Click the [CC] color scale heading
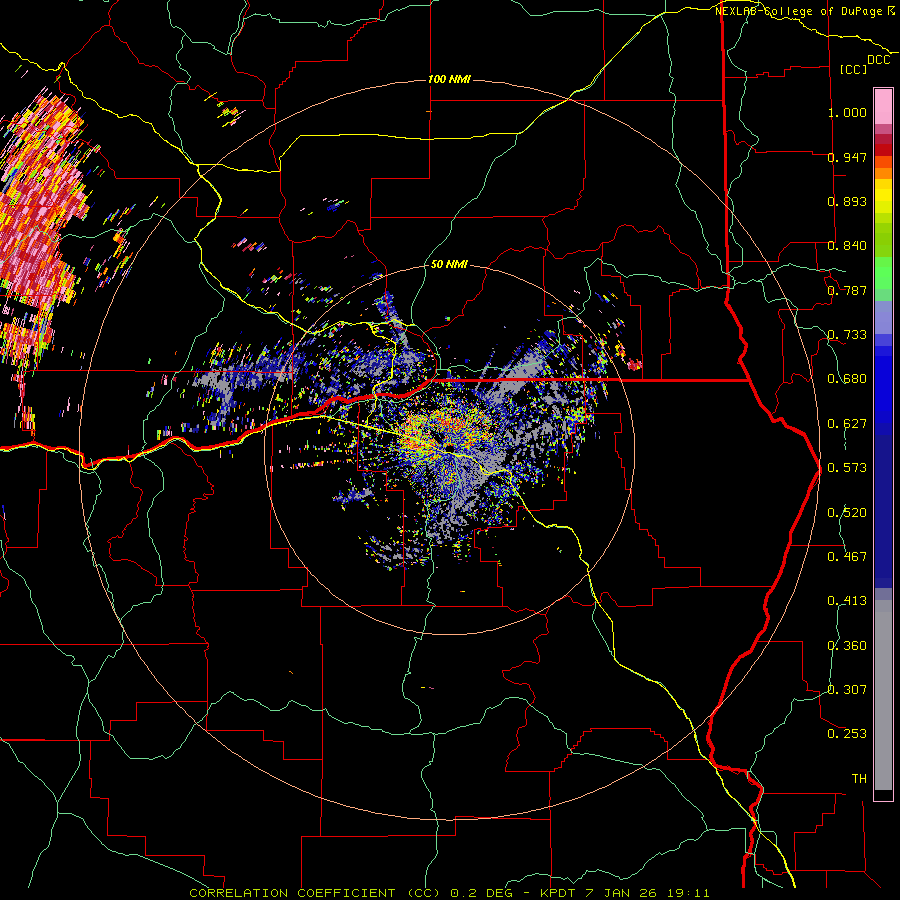The width and height of the screenshot is (900, 900). [853, 69]
